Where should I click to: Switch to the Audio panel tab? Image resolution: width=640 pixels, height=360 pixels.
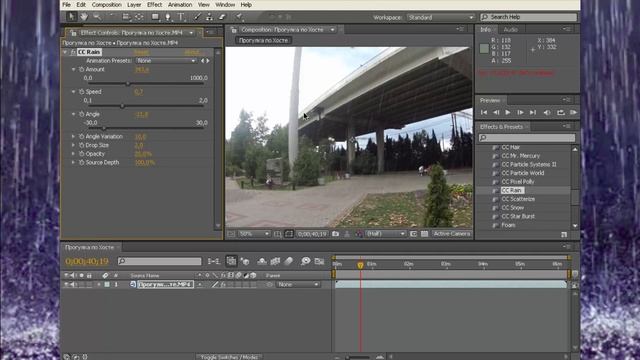(x=511, y=29)
